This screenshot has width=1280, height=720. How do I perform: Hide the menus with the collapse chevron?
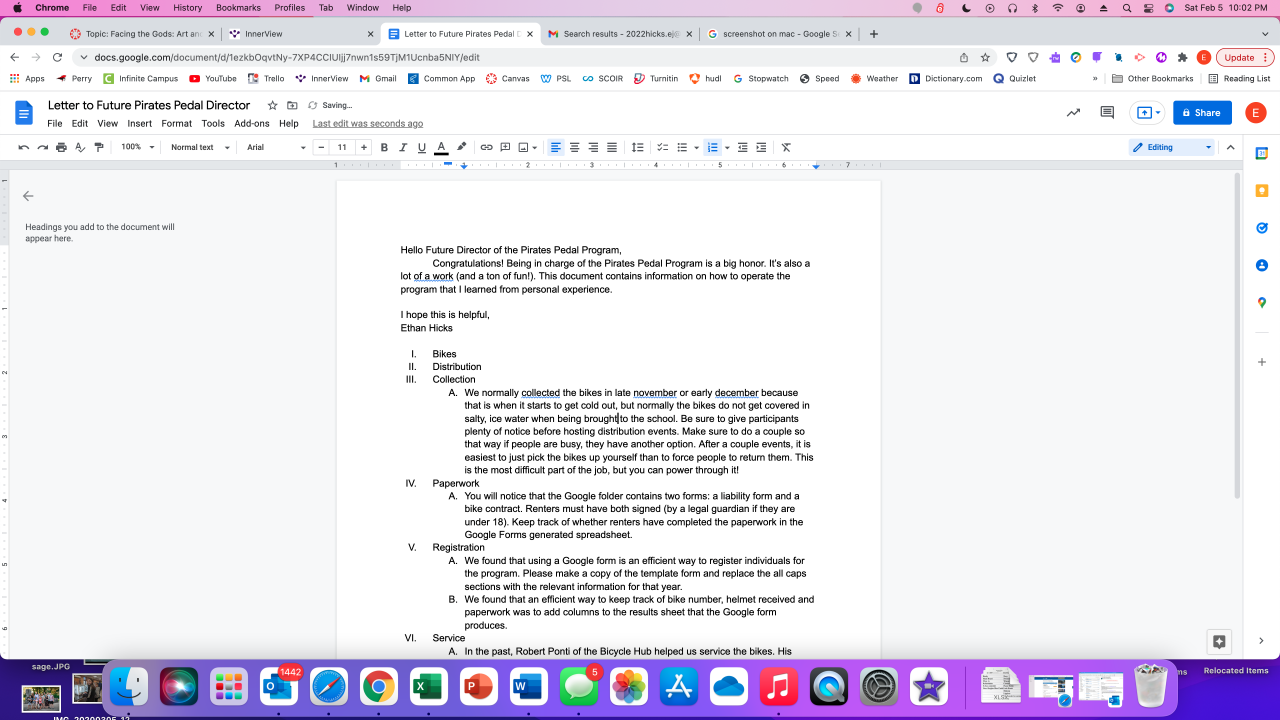point(1231,147)
